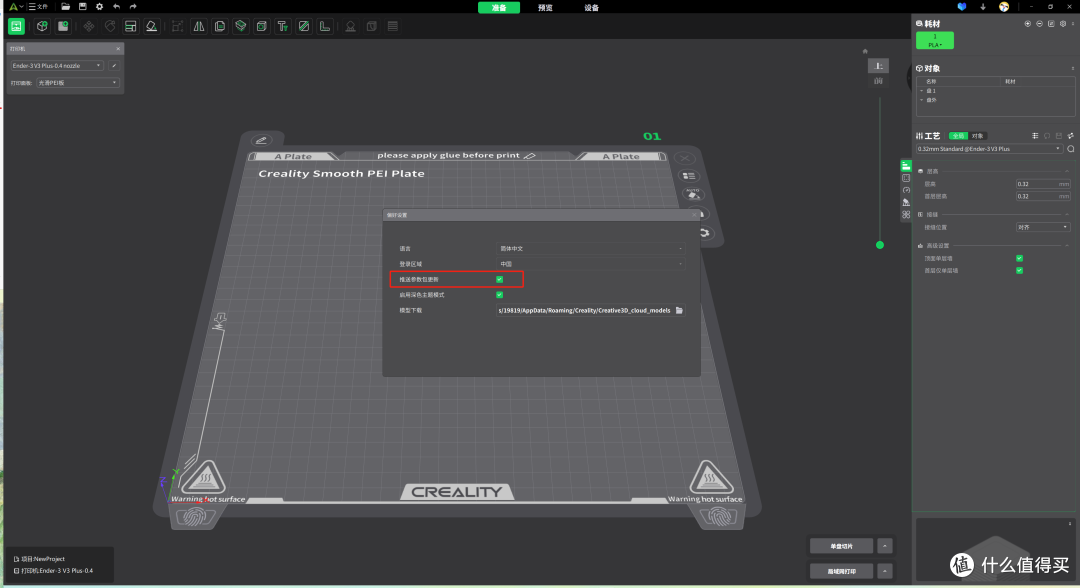Switch to the 预览 preview tab
The height and width of the screenshot is (588, 1080).
(546, 8)
